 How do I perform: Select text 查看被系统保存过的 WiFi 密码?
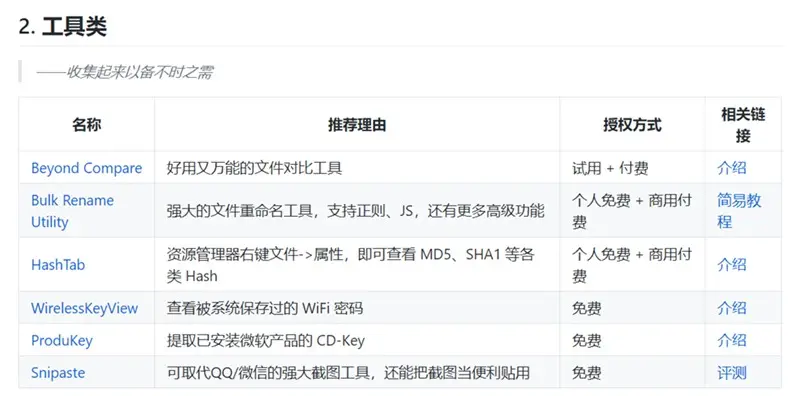[265, 308]
